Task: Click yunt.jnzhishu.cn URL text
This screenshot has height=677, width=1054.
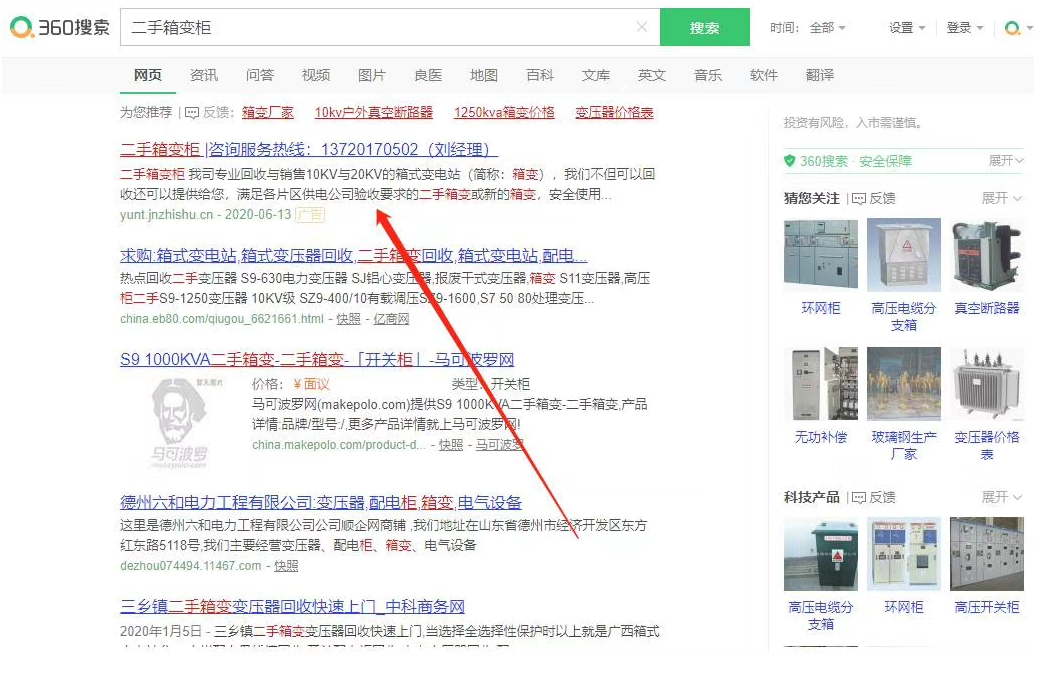Action: pyautogui.click(x=167, y=214)
